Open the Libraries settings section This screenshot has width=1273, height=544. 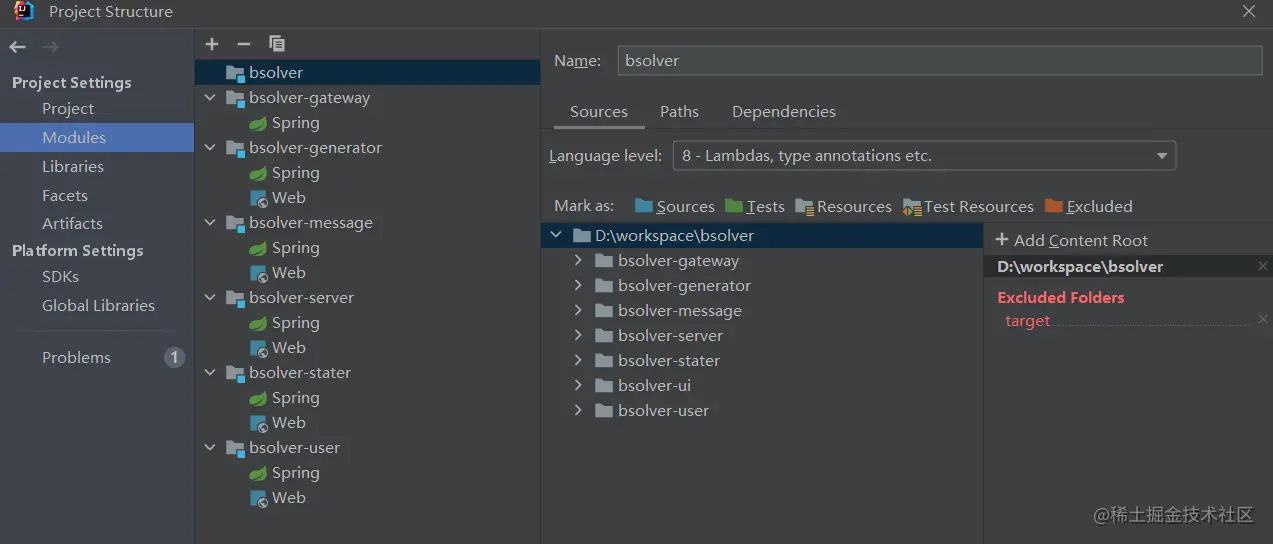tap(73, 167)
